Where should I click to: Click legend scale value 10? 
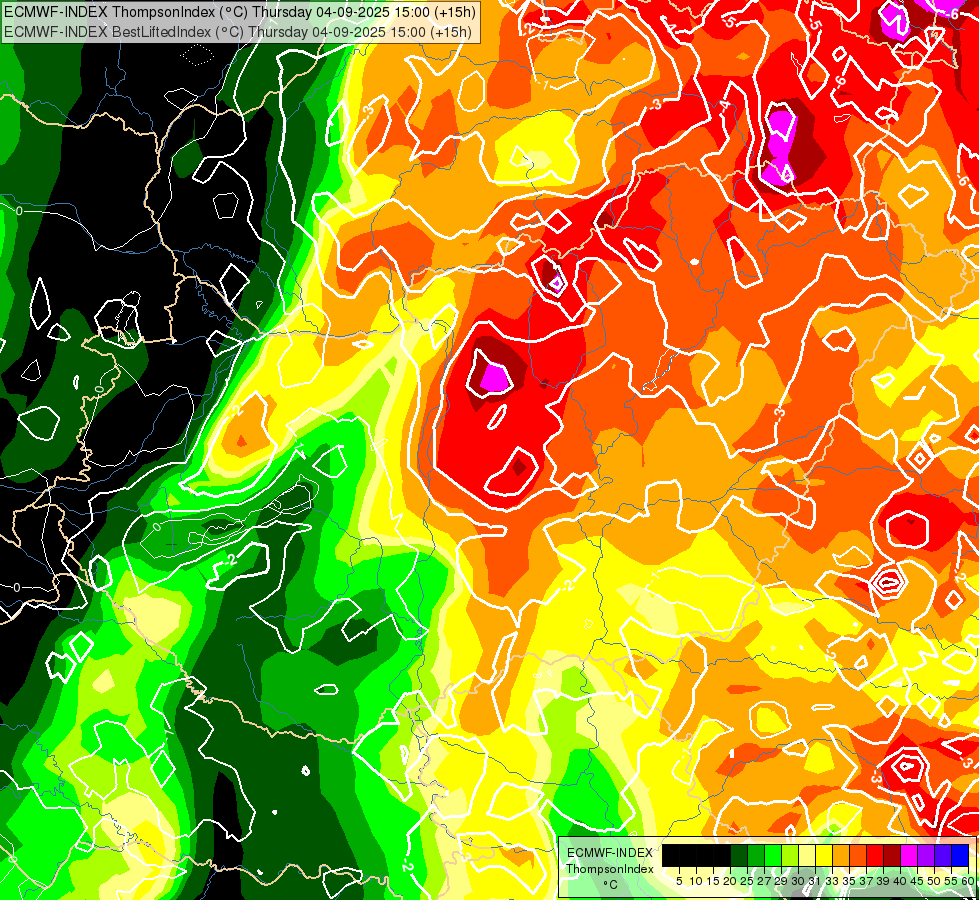coord(696,881)
